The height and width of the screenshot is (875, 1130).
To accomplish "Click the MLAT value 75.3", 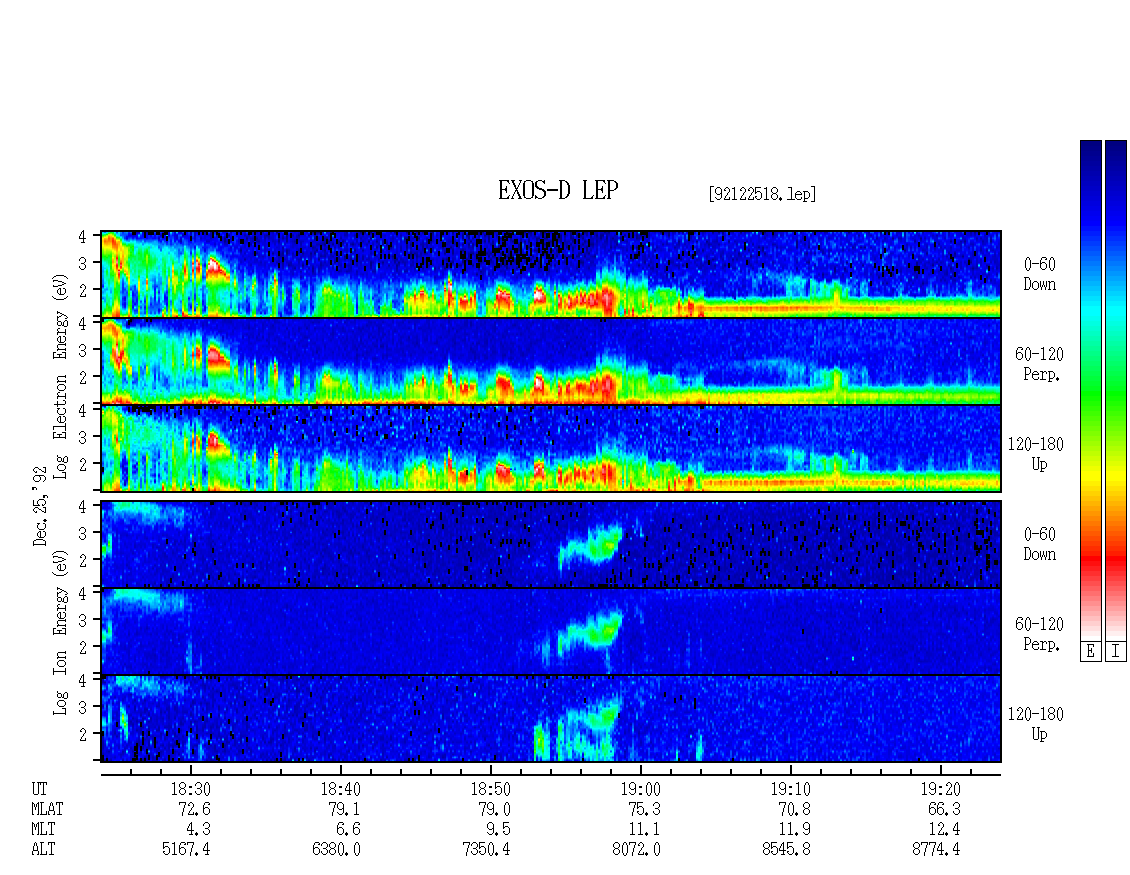I will [x=644, y=809].
